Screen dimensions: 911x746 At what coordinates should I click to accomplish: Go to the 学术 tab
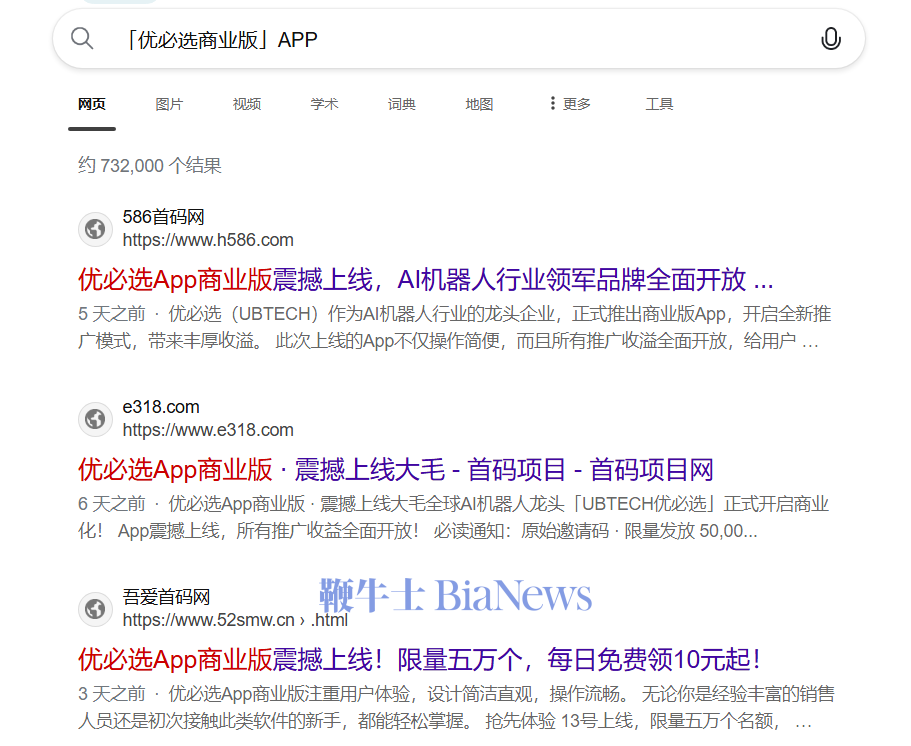324,104
